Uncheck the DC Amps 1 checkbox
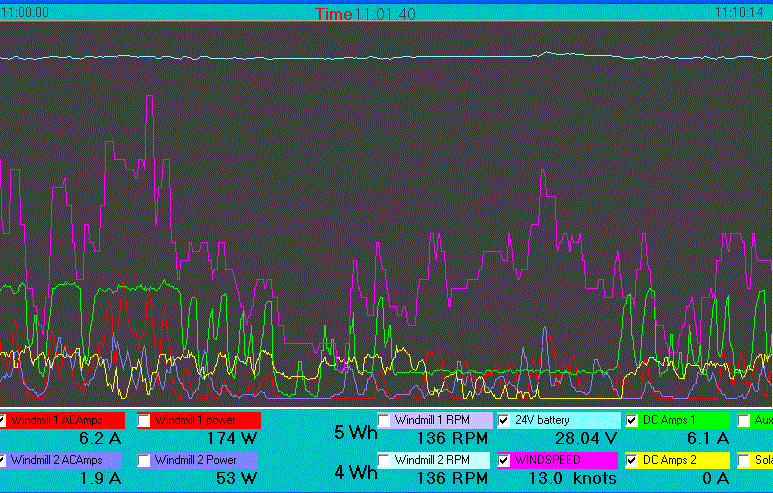This screenshot has height=493, width=773. [x=632, y=420]
